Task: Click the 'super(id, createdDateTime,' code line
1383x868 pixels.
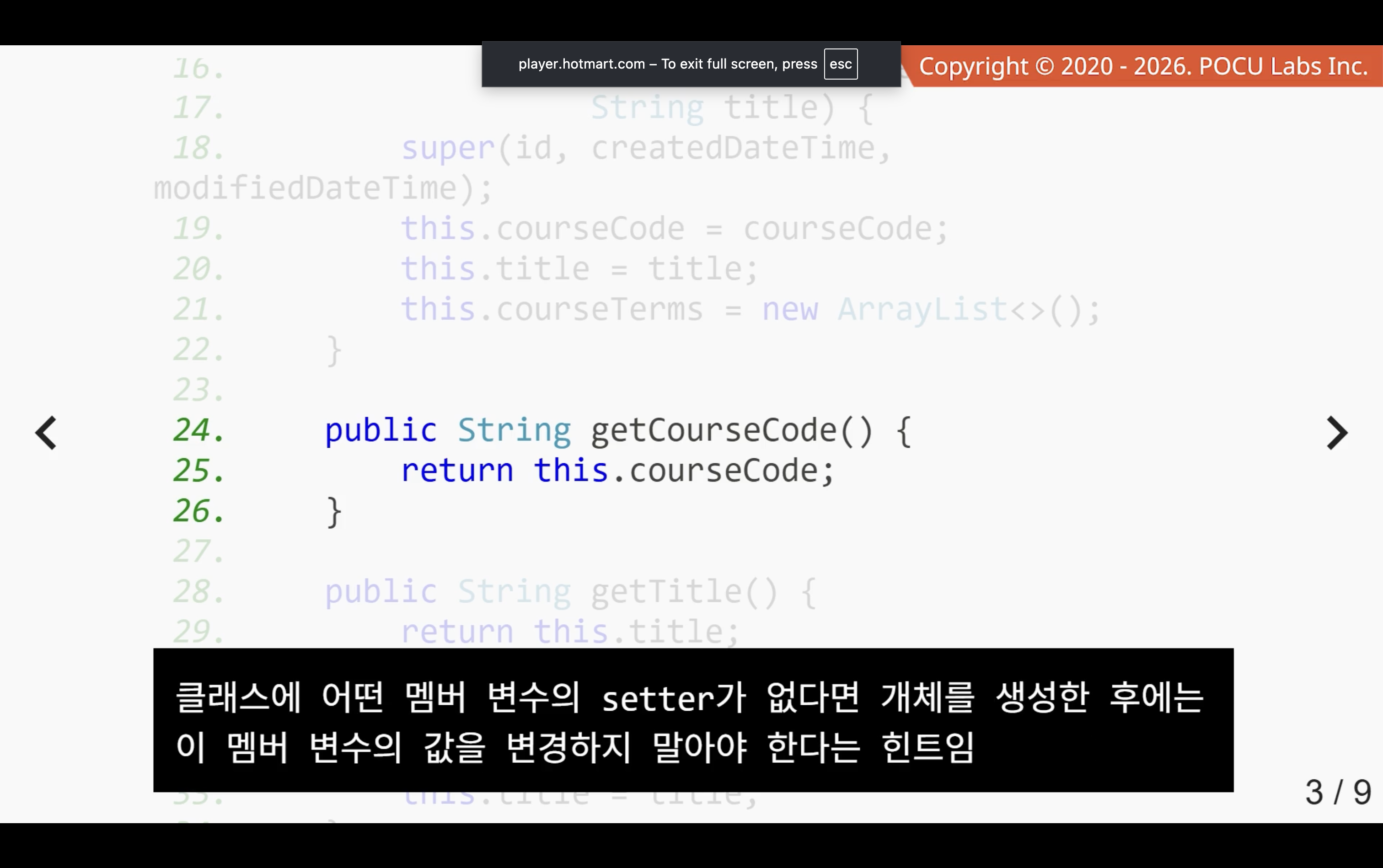Action: pos(646,149)
